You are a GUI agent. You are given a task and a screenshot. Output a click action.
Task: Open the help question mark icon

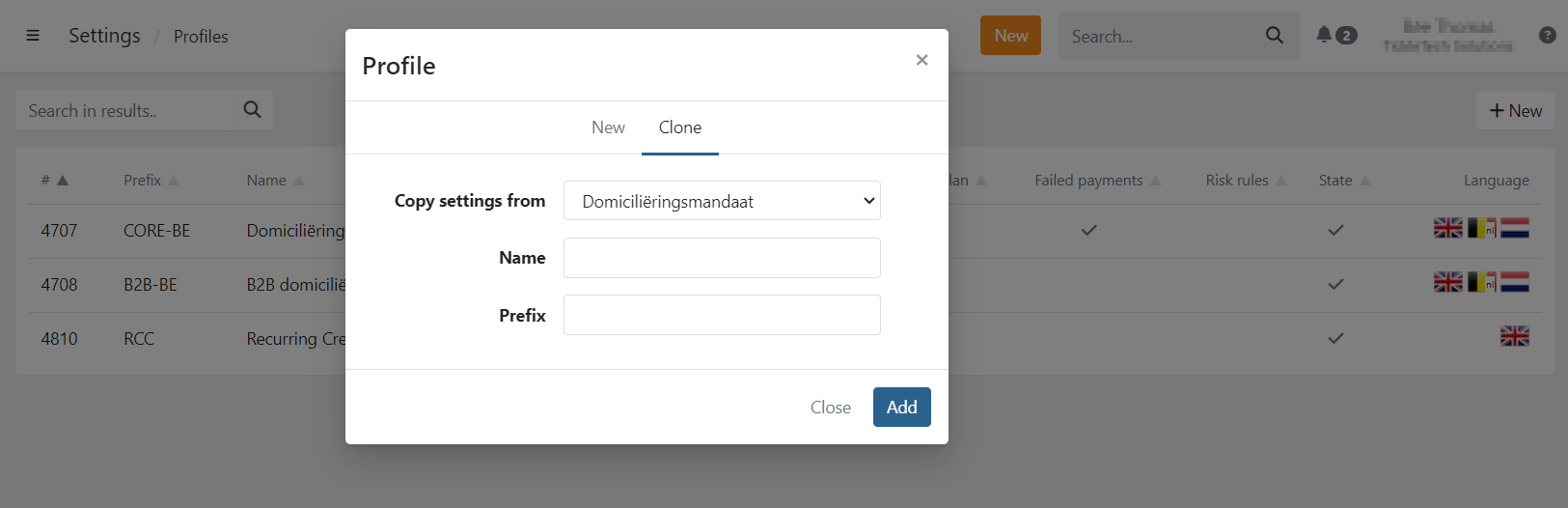(1547, 35)
